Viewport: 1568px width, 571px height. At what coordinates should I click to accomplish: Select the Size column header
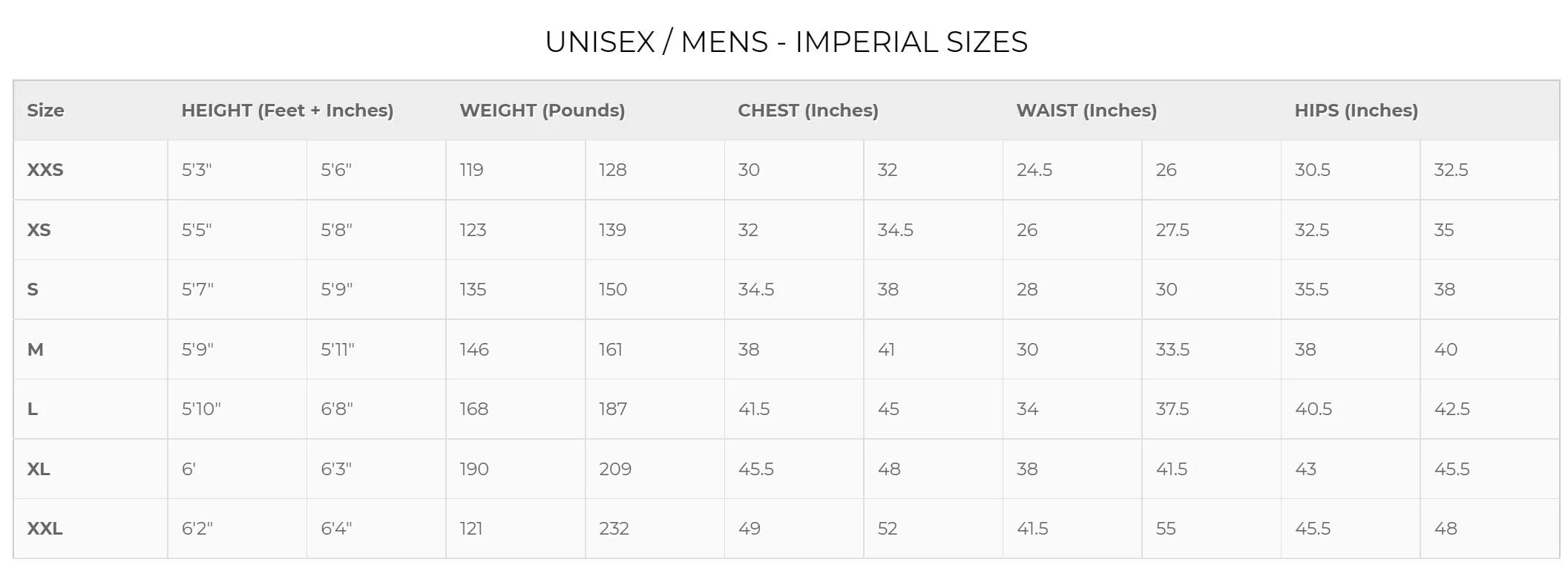46,111
